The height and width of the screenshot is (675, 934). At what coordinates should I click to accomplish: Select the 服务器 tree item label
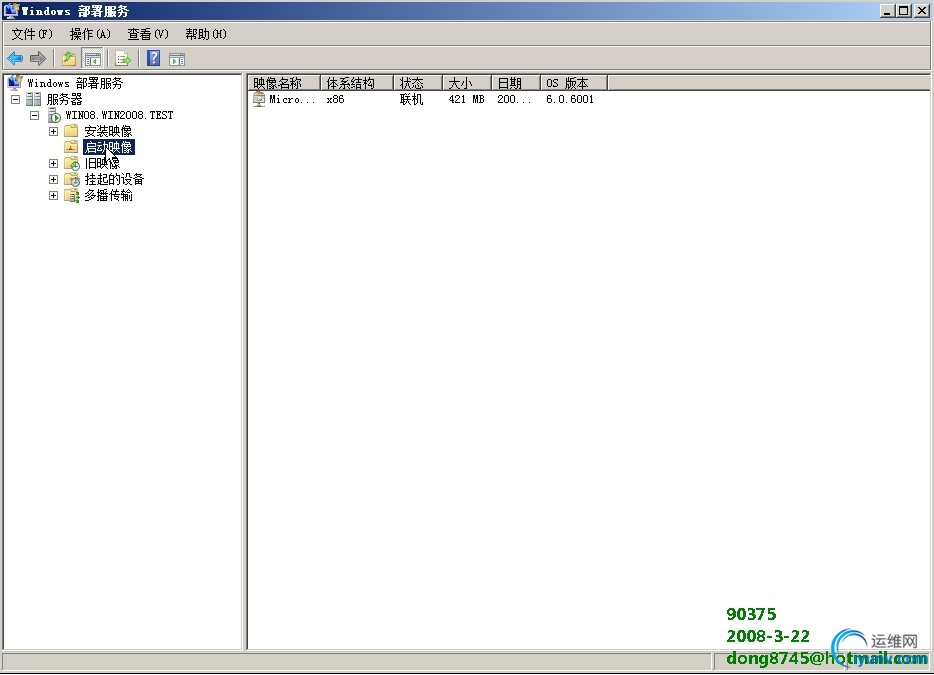pyautogui.click(x=64, y=99)
